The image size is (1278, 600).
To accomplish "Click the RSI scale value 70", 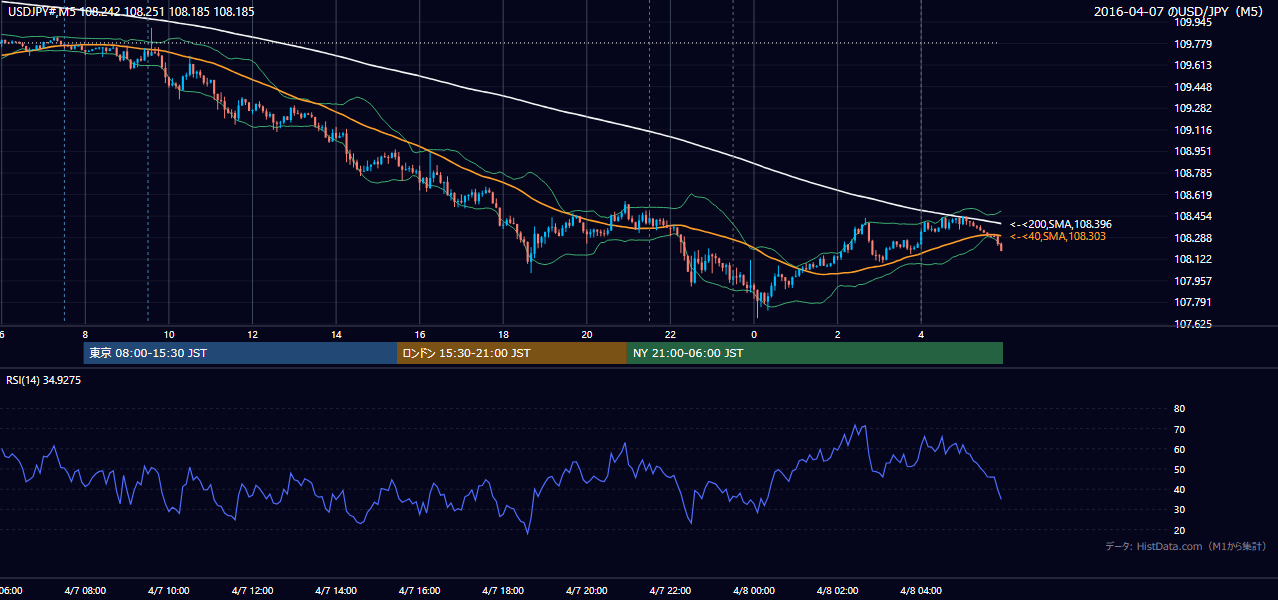I will point(1179,429).
